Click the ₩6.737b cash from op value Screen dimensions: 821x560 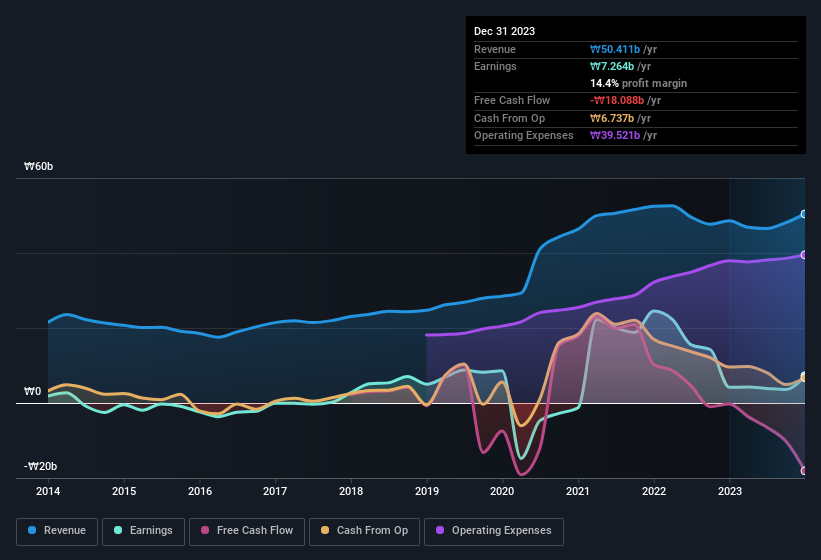point(612,118)
